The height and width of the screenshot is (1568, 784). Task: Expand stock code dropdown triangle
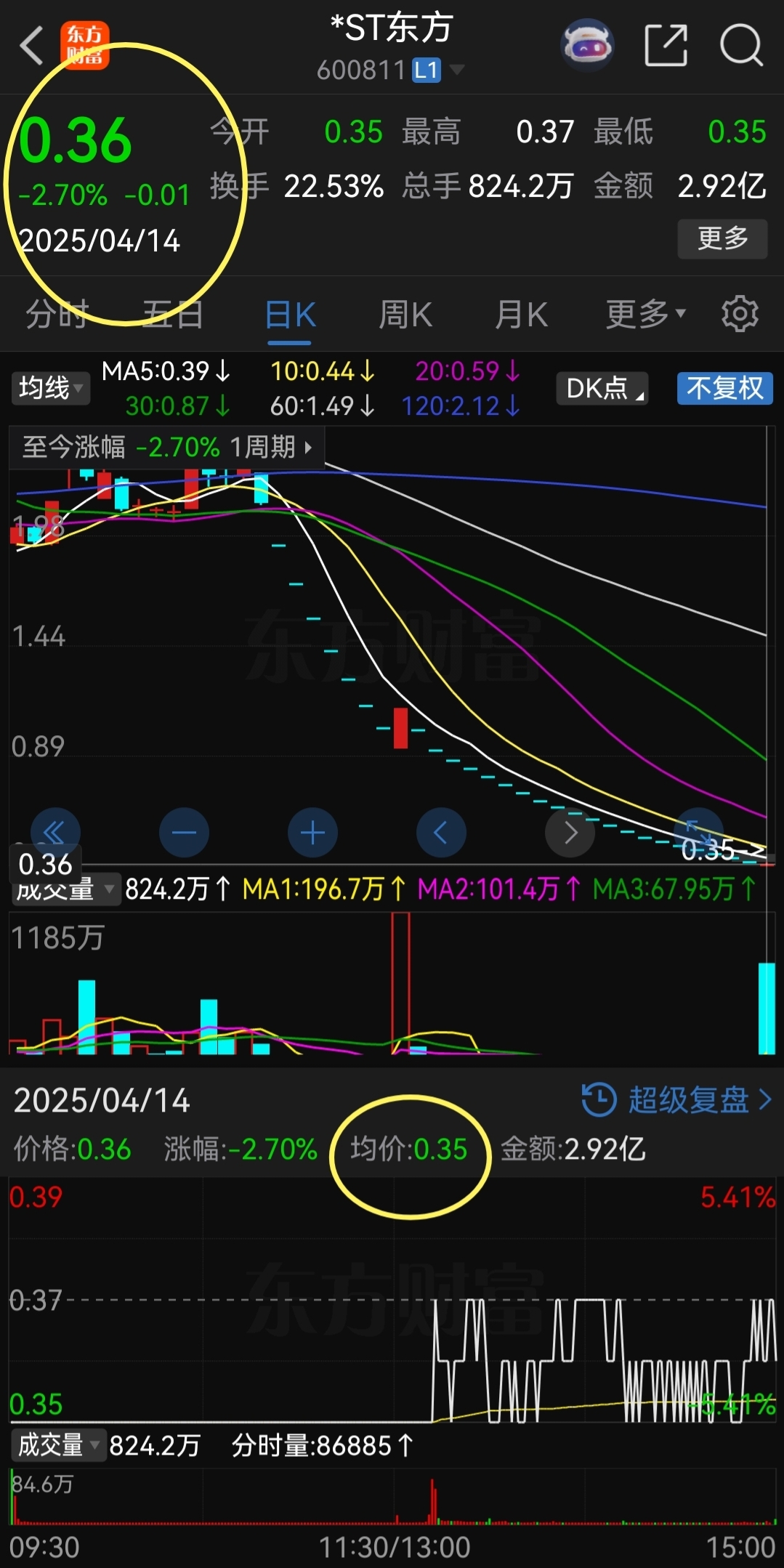point(457,70)
